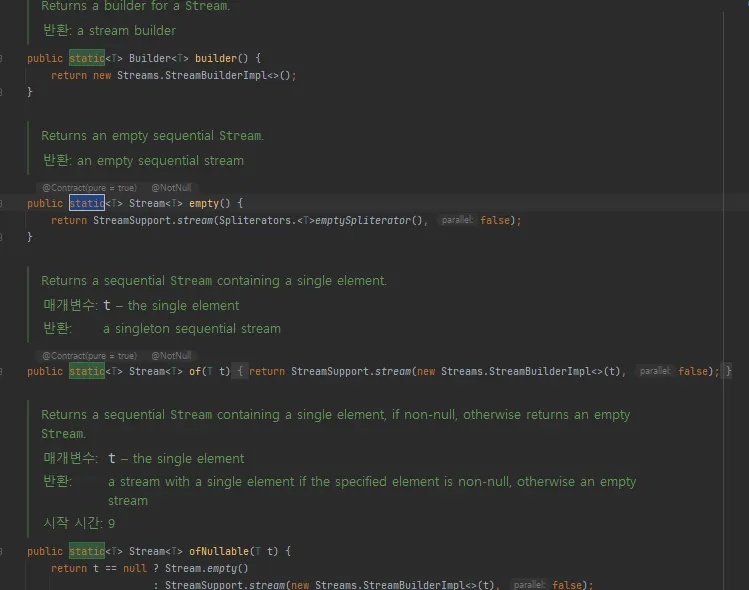749x590 pixels.
Task: Click the return keyword in the ofNullable body
Action: (69, 568)
